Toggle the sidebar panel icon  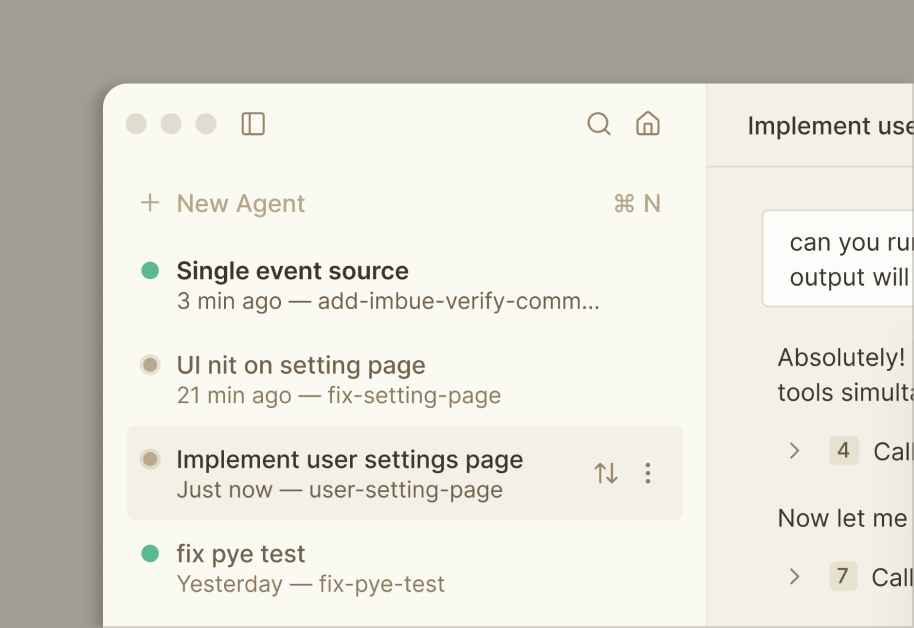pos(253,124)
